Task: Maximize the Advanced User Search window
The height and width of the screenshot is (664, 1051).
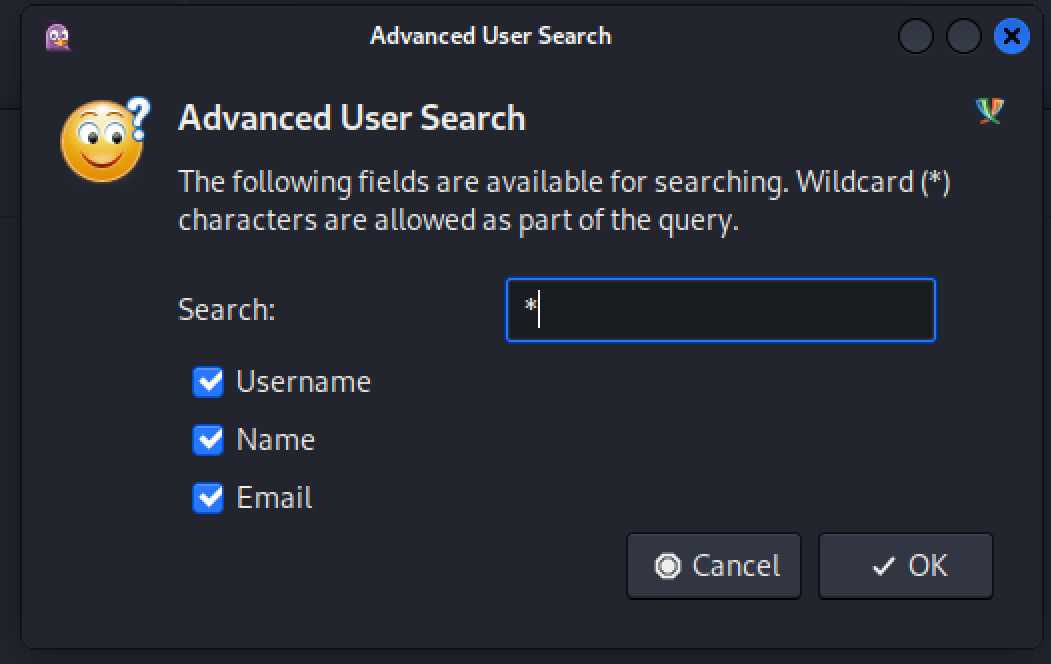Action: [x=964, y=37]
